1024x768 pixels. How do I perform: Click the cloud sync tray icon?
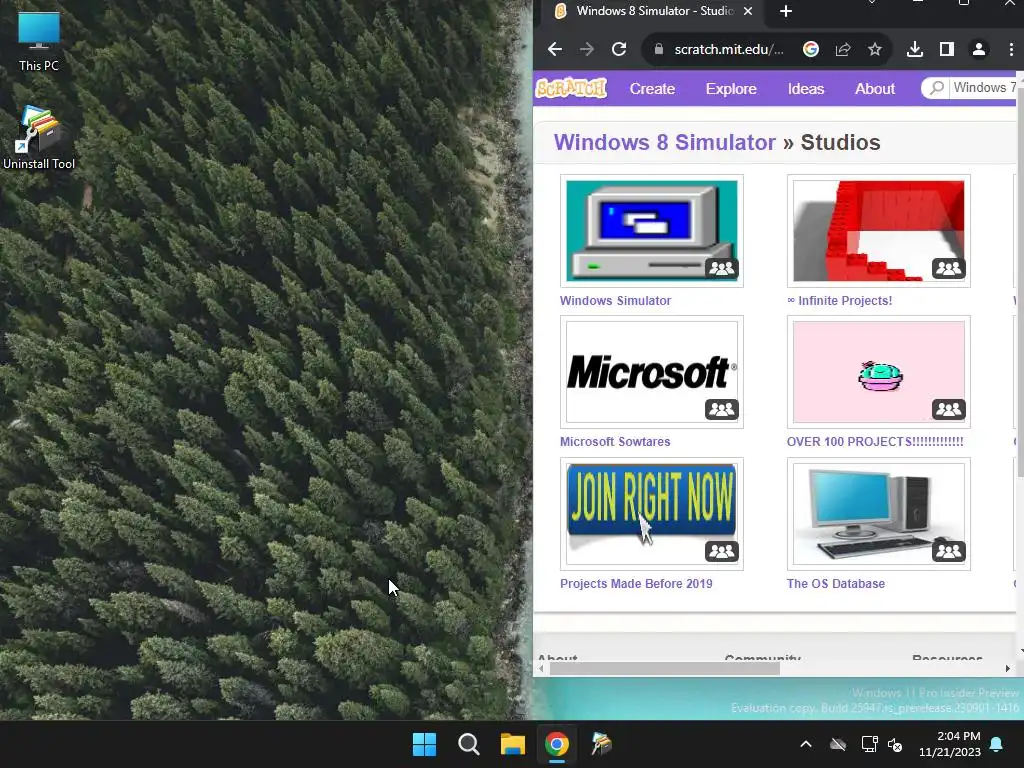[838, 744]
